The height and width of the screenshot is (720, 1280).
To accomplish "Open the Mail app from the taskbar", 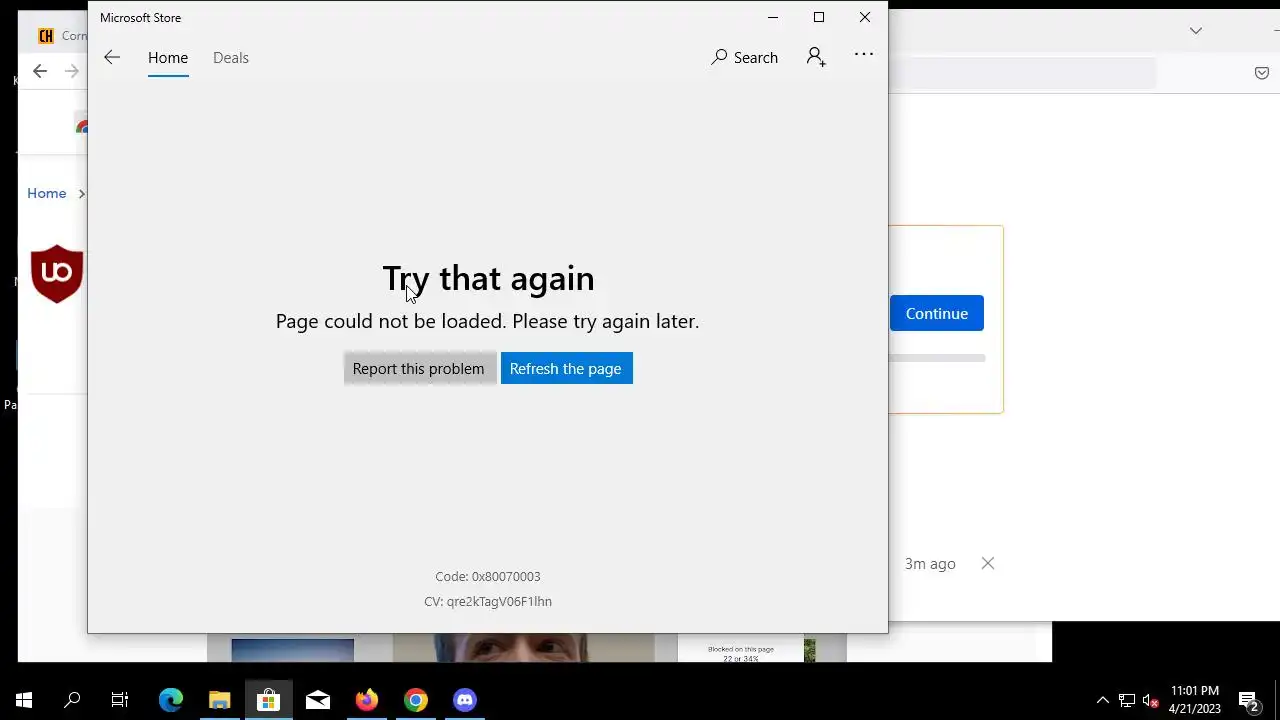I will [318, 700].
